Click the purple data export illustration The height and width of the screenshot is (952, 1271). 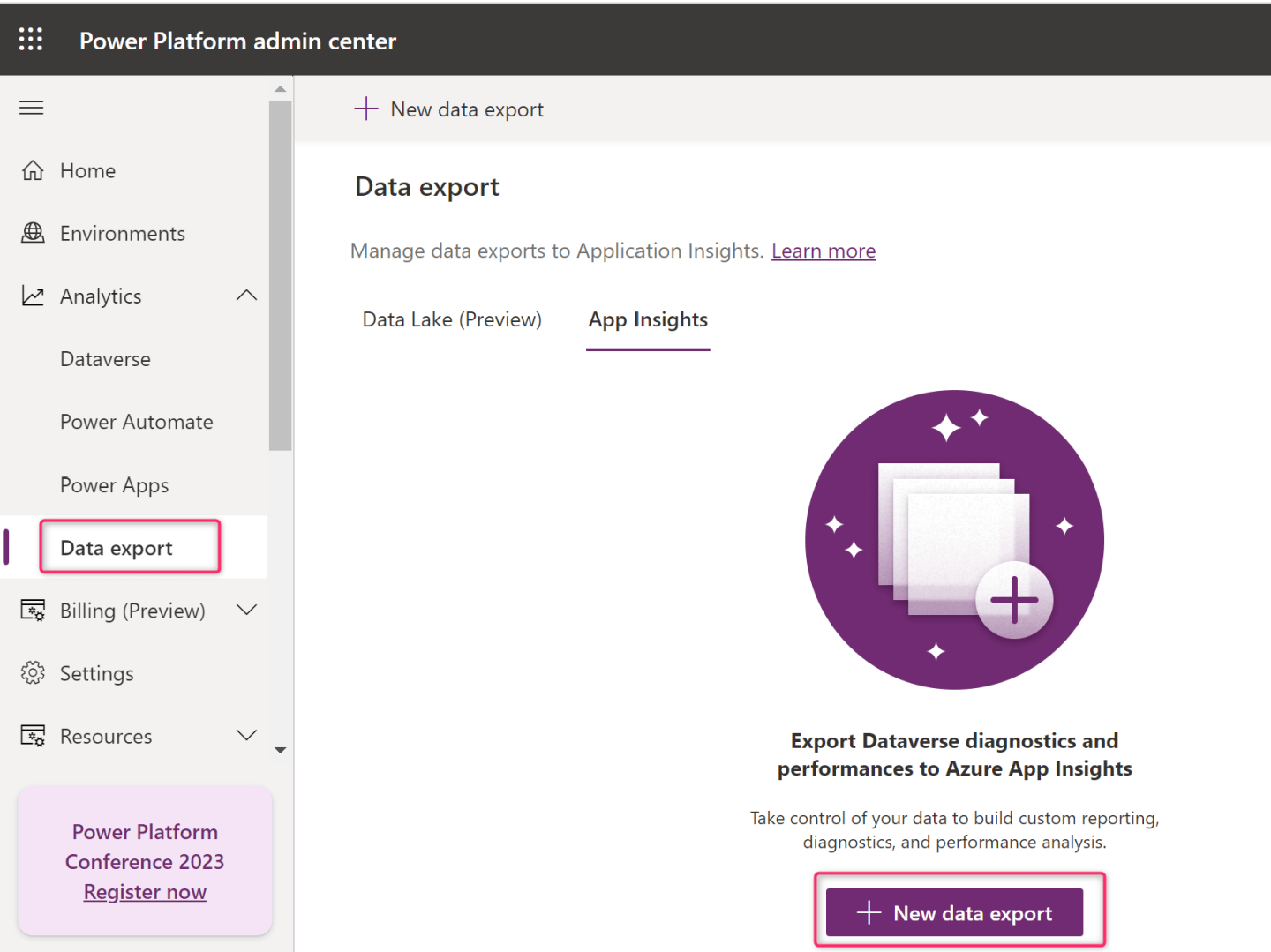[x=954, y=539]
